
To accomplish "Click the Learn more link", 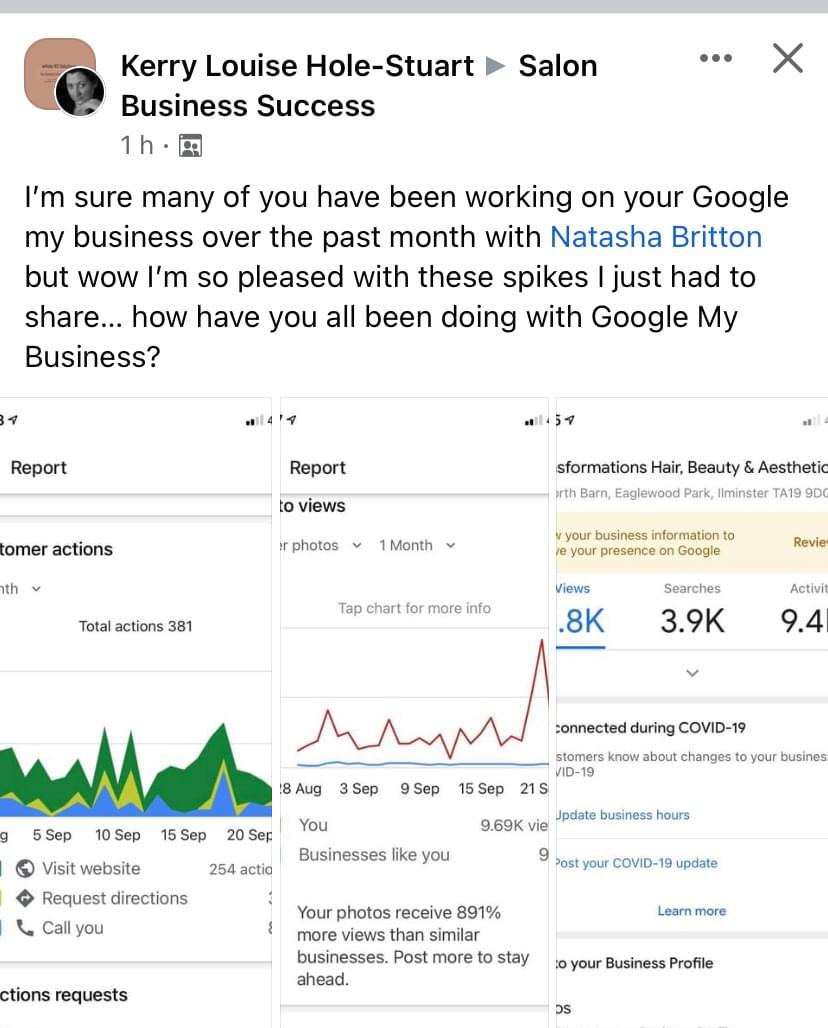I will pos(691,911).
